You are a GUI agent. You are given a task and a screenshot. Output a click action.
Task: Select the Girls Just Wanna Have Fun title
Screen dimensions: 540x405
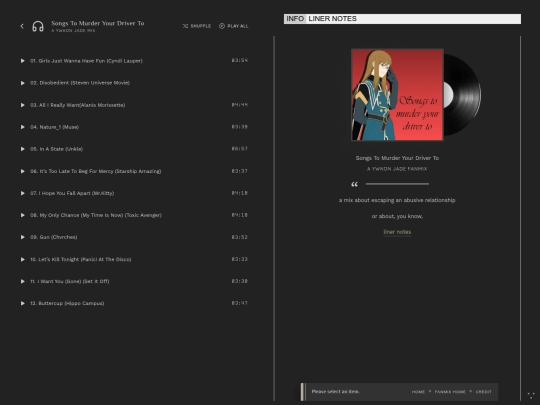click(86, 61)
